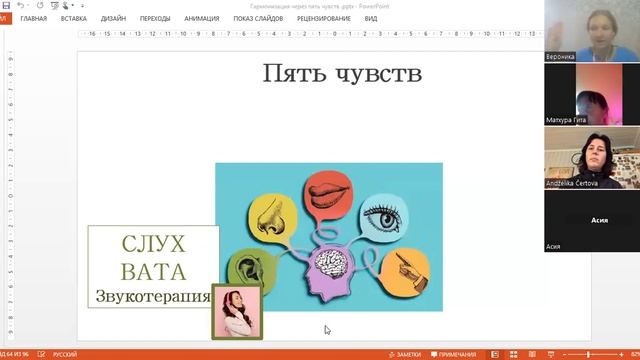Switch to the ГЛАВНАЯ ribbon tab

click(x=33, y=19)
